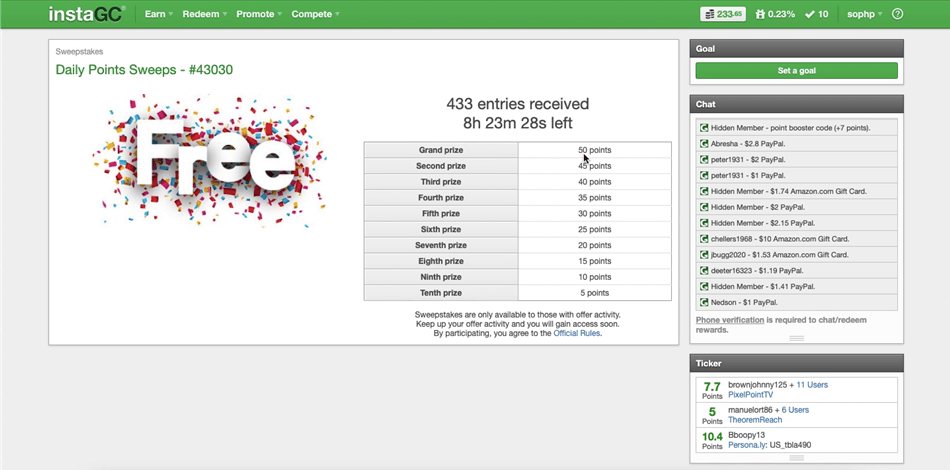The width and height of the screenshot is (950, 470).
Task: Select icon next to Nedson $1 PayPal
Action: point(704,302)
